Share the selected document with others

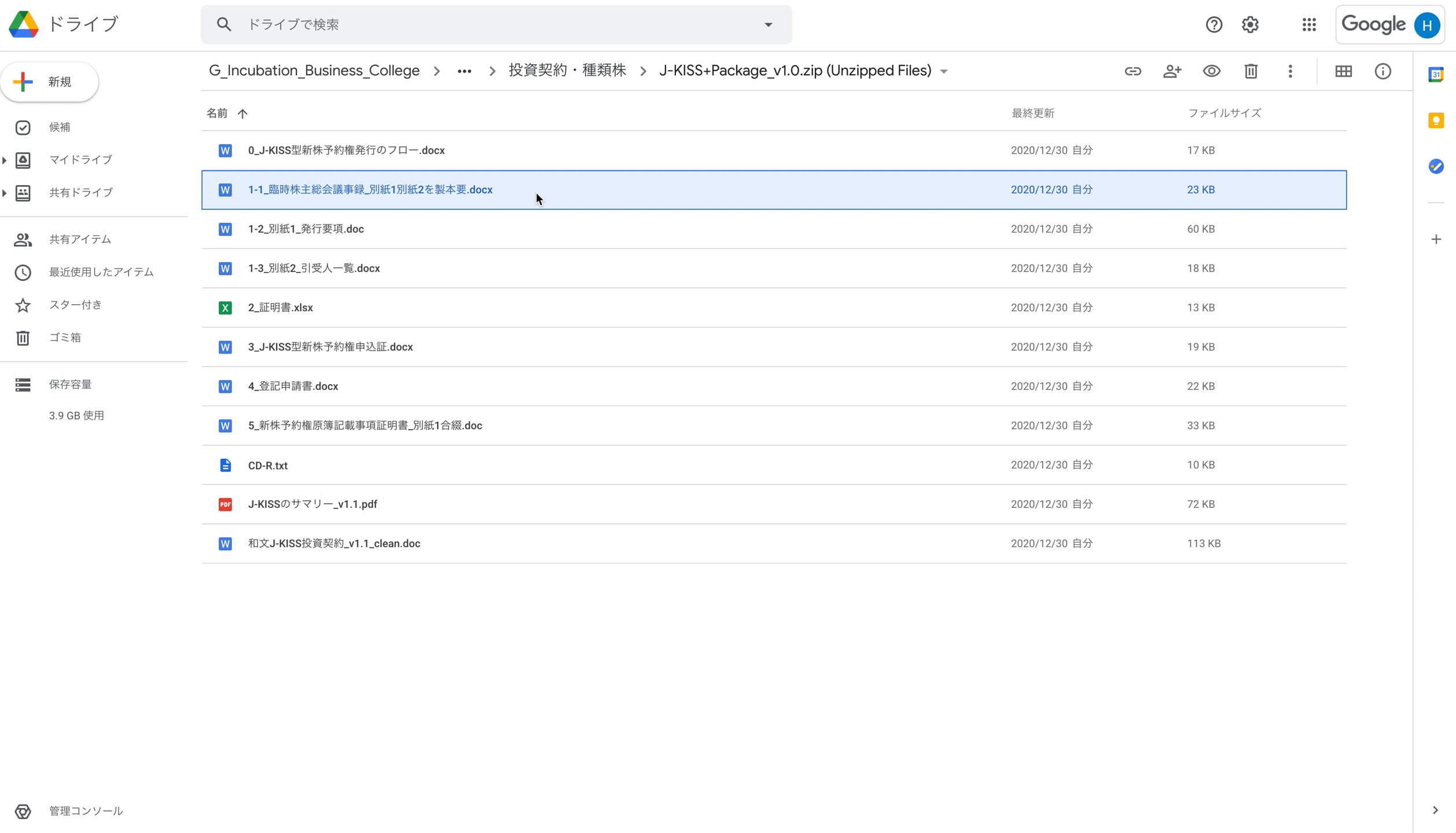(1172, 71)
